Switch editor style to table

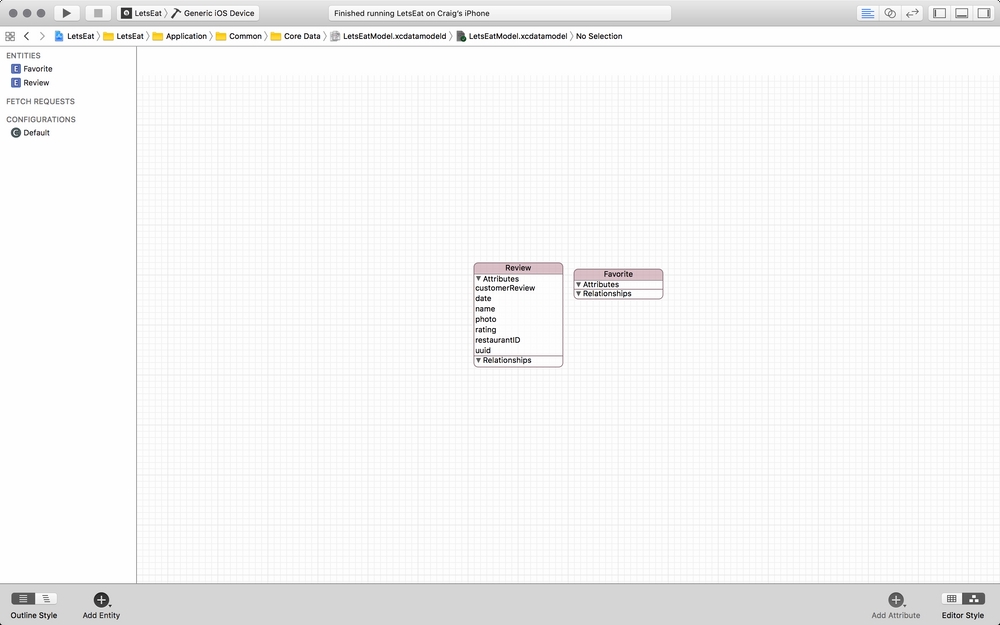pos(952,598)
